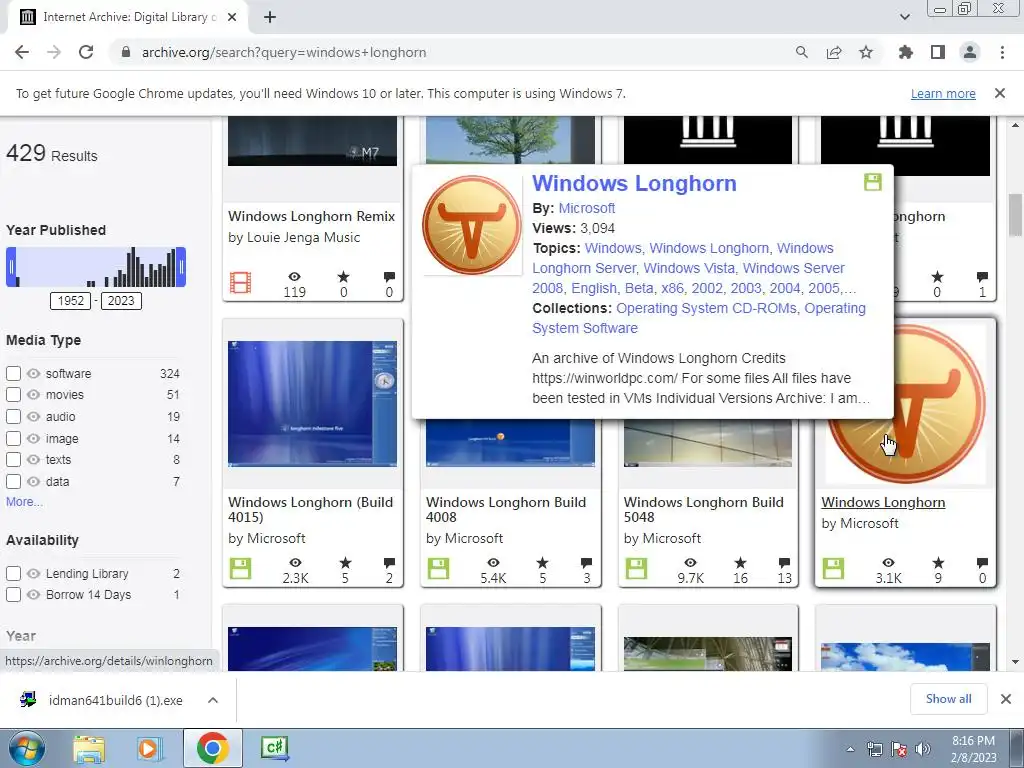This screenshot has width=1024, height=768.
Task: Open the Chrome profile avatar
Action: [x=970, y=52]
